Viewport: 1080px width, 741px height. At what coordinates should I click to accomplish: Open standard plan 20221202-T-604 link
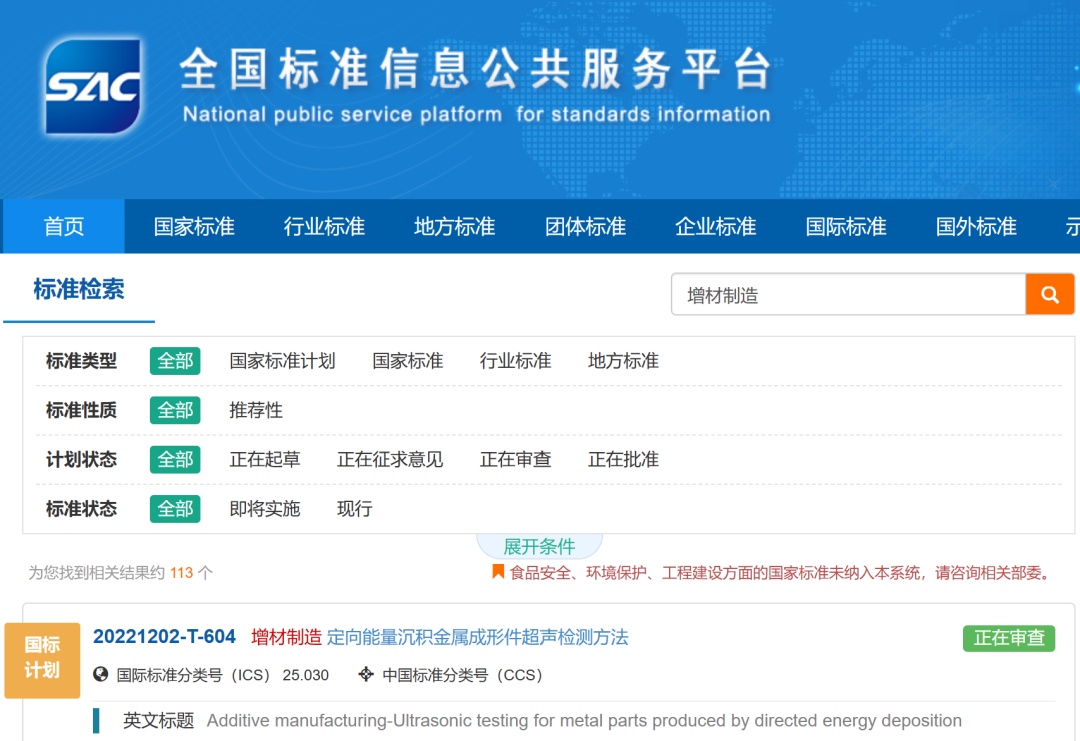click(x=164, y=636)
